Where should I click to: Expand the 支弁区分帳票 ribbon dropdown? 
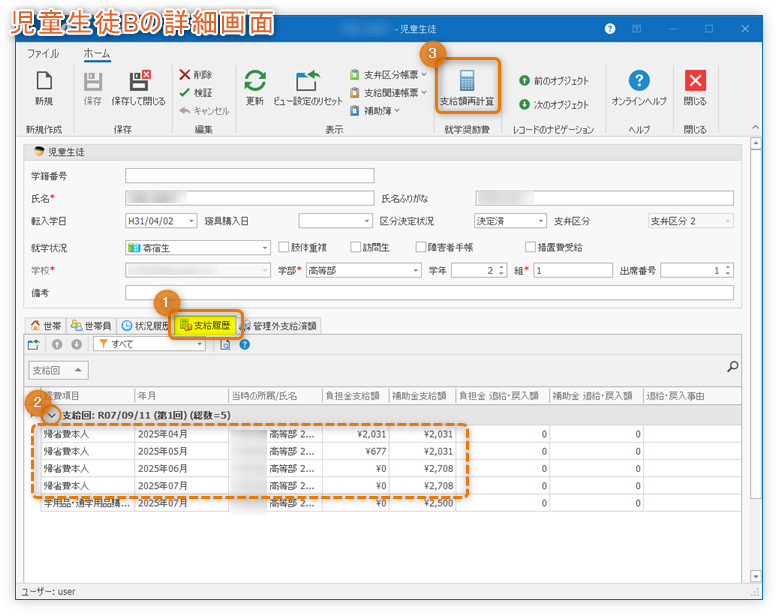(x=389, y=74)
